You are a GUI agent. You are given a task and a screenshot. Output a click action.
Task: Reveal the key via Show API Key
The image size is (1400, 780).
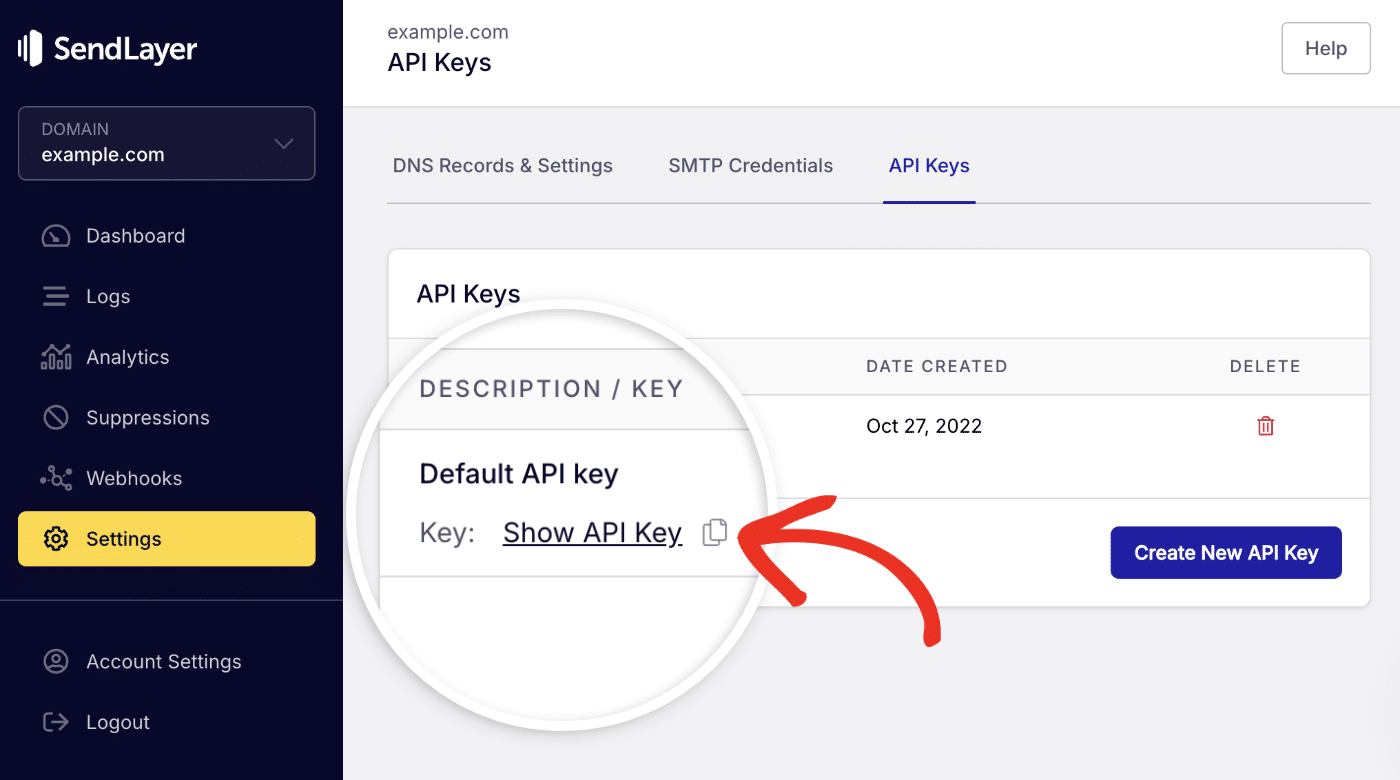click(592, 532)
